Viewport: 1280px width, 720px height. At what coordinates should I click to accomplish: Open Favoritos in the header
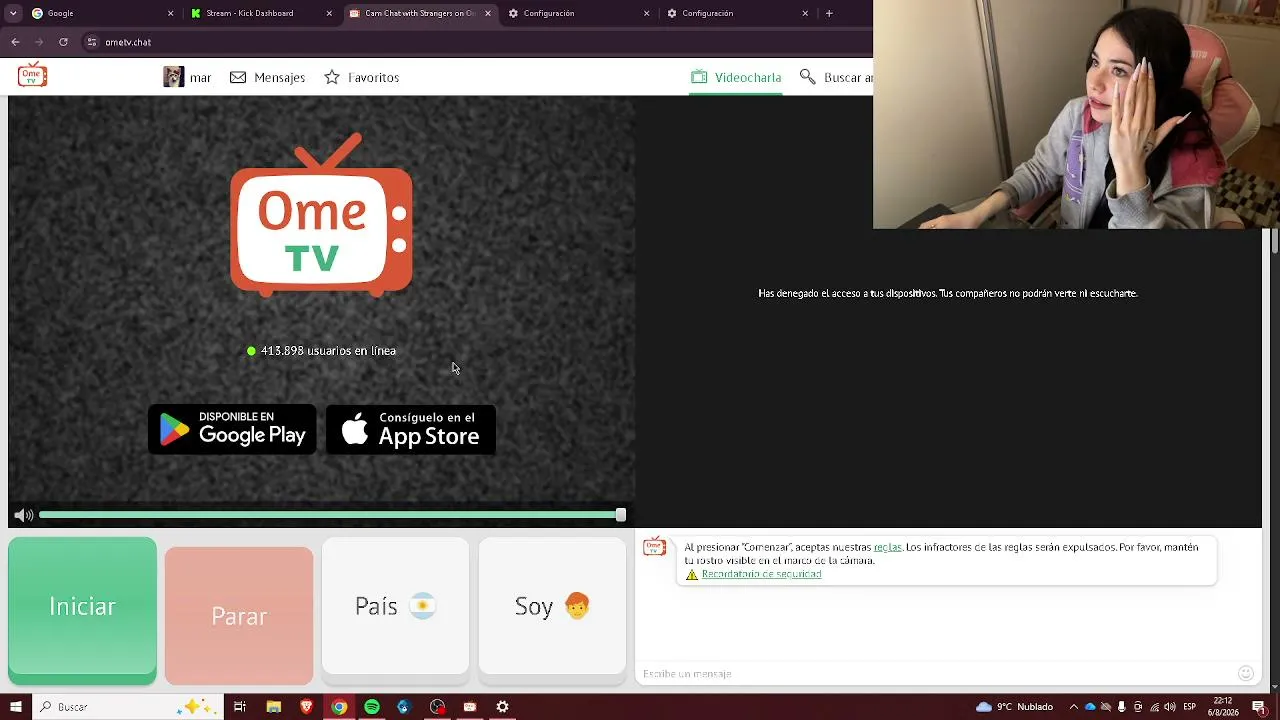(x=361, y=77)
